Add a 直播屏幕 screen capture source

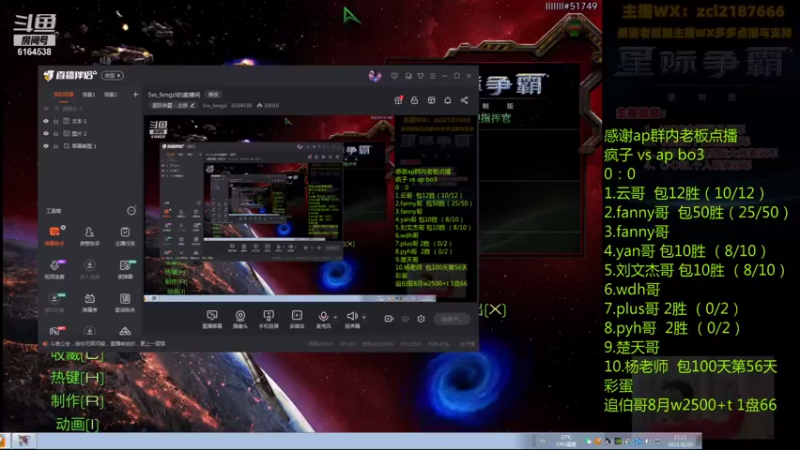[212, 319]
